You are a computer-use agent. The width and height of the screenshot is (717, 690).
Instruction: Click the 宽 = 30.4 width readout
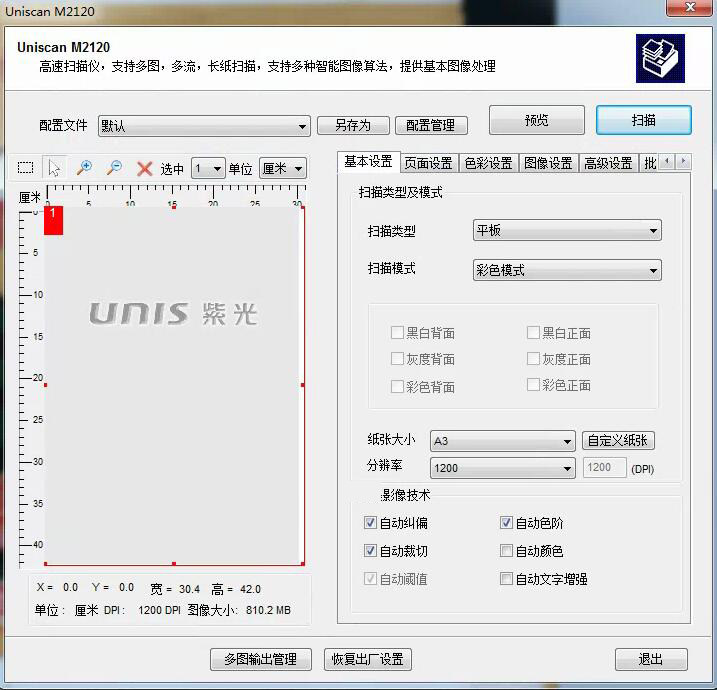point(175,589)
